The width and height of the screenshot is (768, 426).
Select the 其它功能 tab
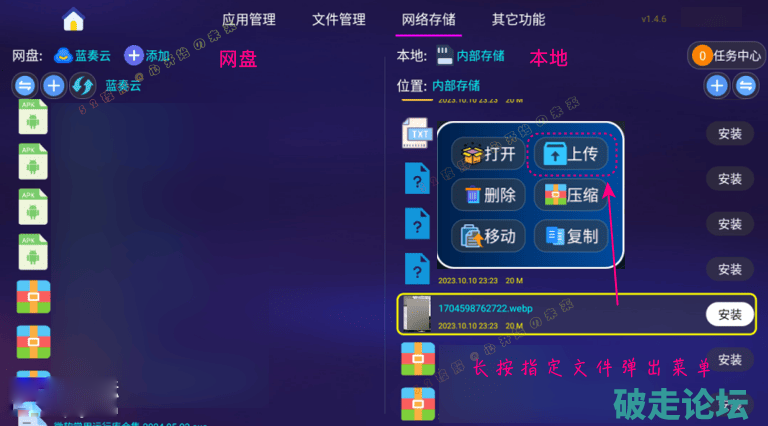pyautogui.click(x=518, y=20)
